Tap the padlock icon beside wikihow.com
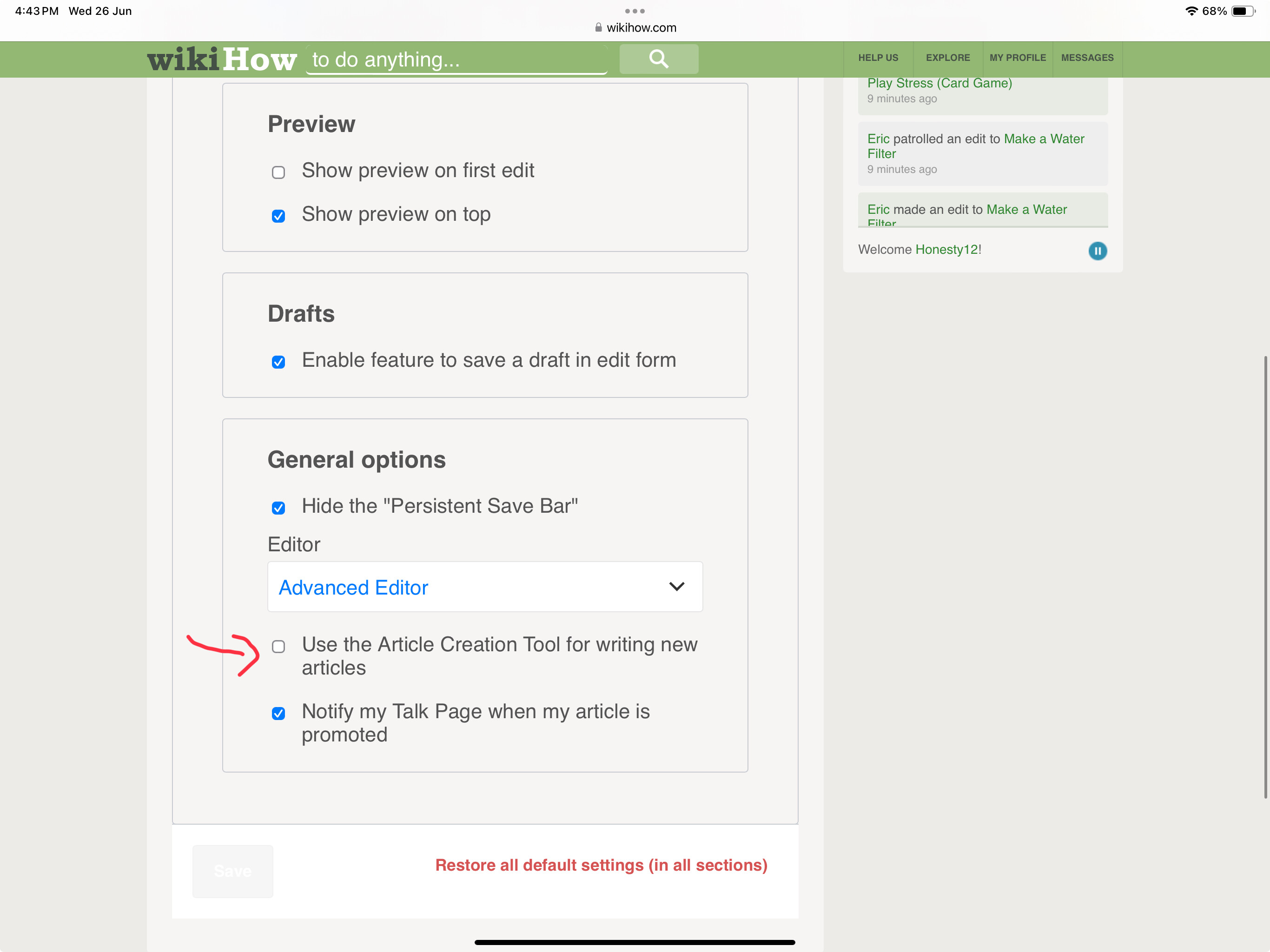 click(x=598, y=27)
